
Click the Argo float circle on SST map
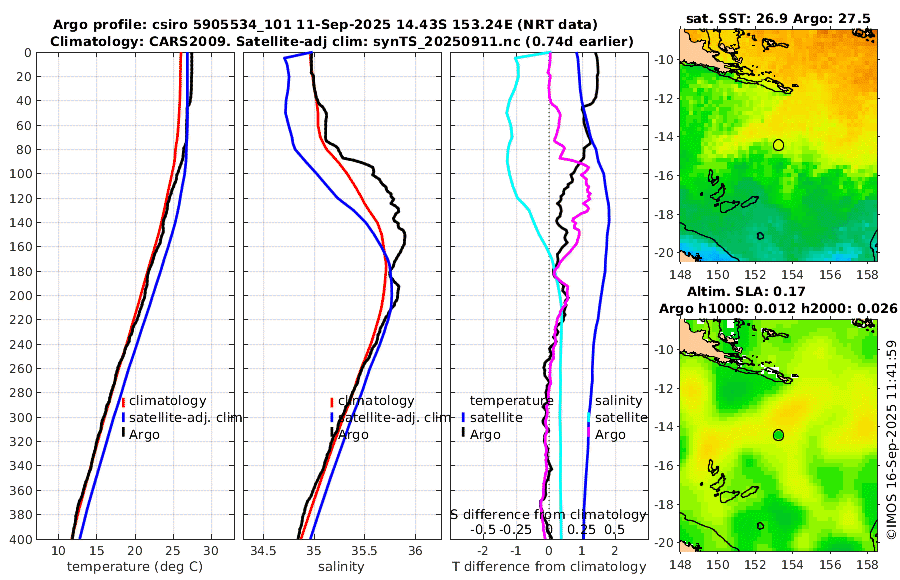click(778, 145)
